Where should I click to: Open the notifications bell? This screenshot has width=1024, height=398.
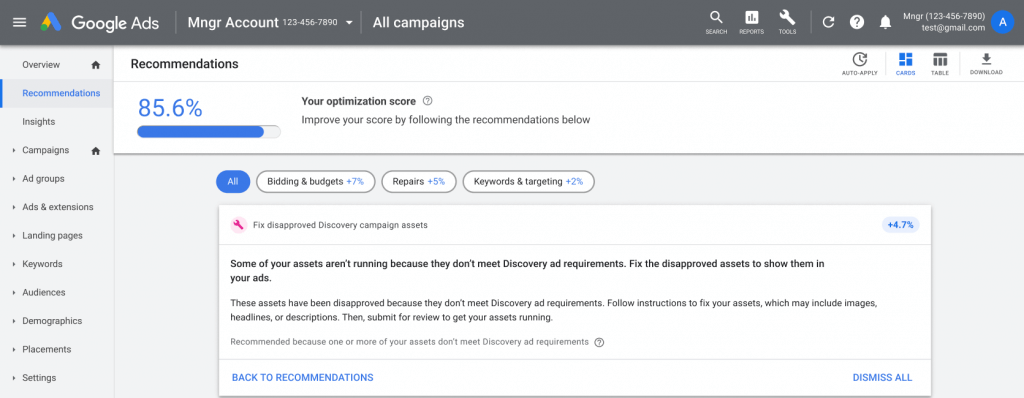pyautogui.click(x=886, y=22)
